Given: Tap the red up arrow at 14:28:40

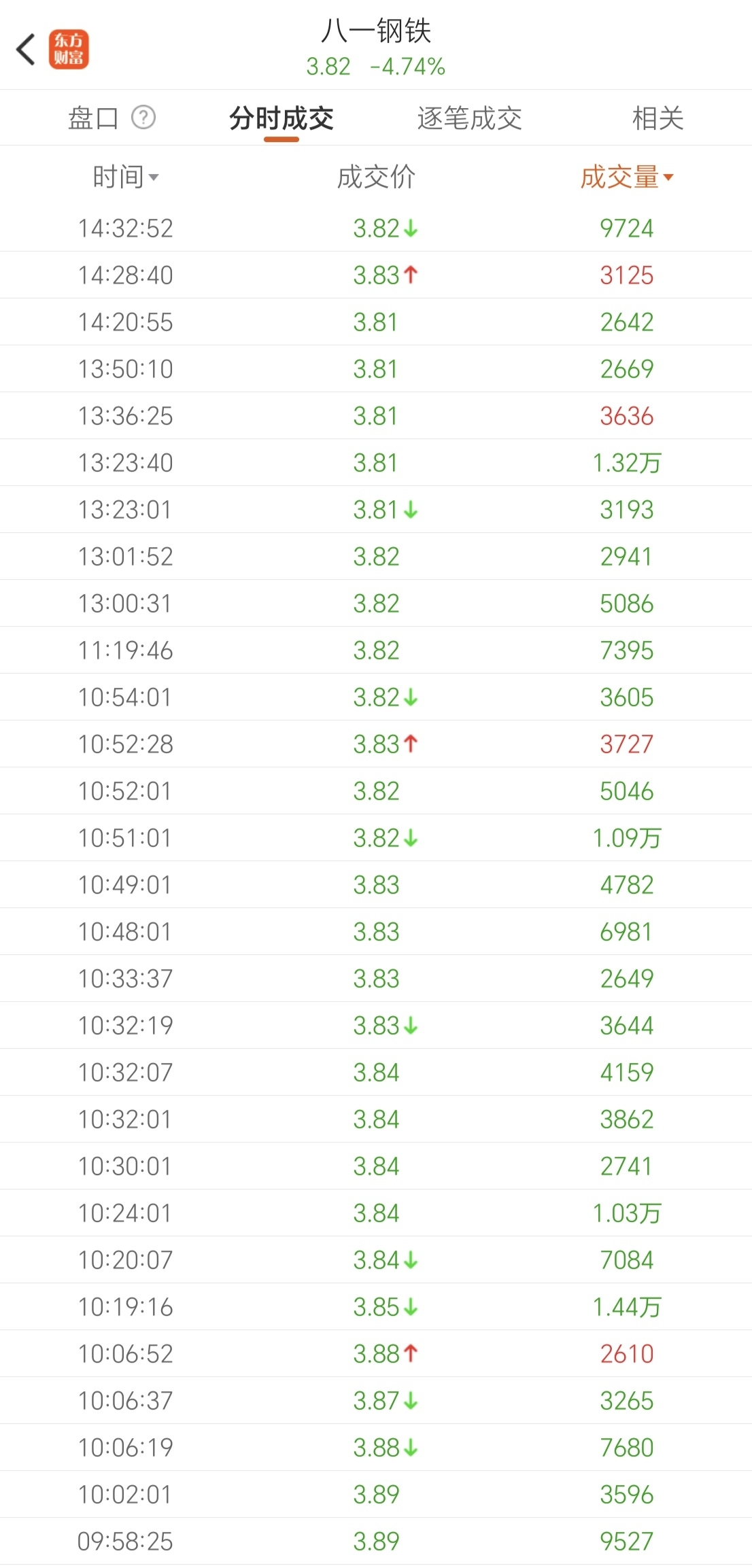Looking at the screenshot, I should [411, 275].
